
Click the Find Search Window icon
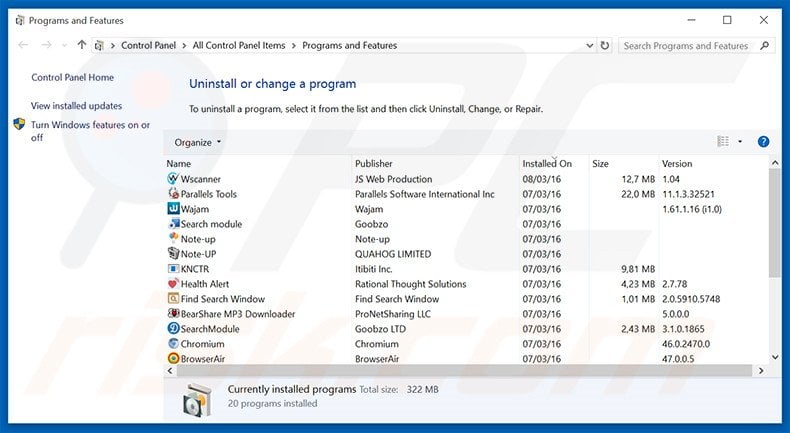173,298
